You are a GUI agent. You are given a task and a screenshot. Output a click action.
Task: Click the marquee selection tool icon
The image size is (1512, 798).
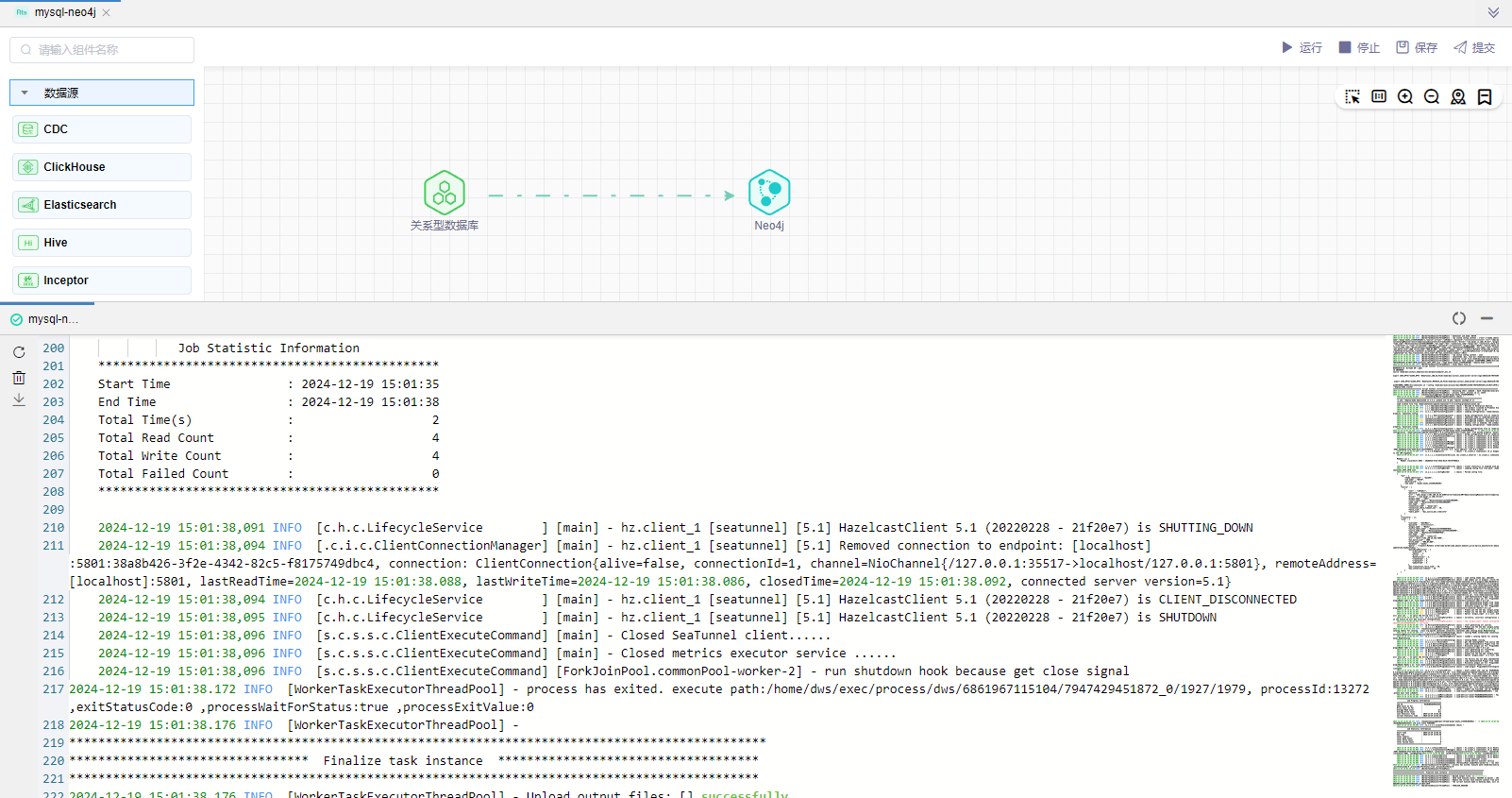pos(1352,97)
